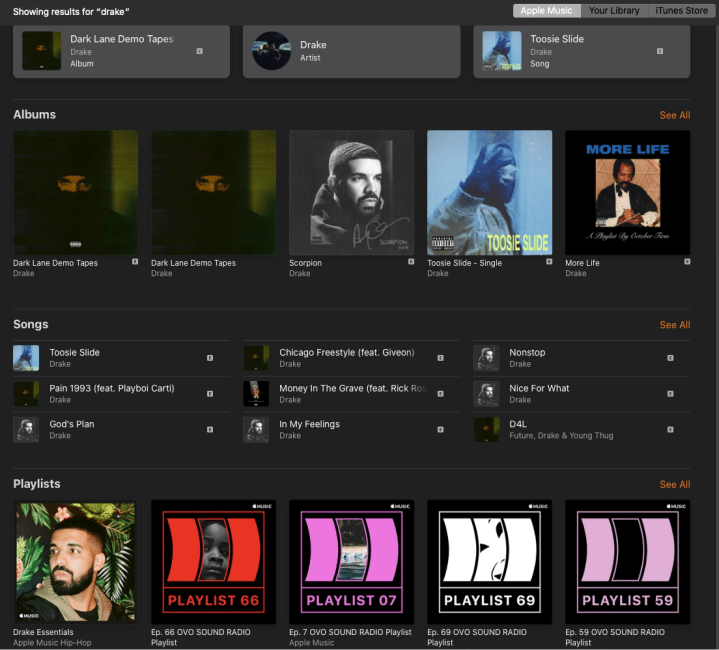Open the Toosie Slide - Single album cover
This screenshot has height=650, width=719.
tap(490, 193)
